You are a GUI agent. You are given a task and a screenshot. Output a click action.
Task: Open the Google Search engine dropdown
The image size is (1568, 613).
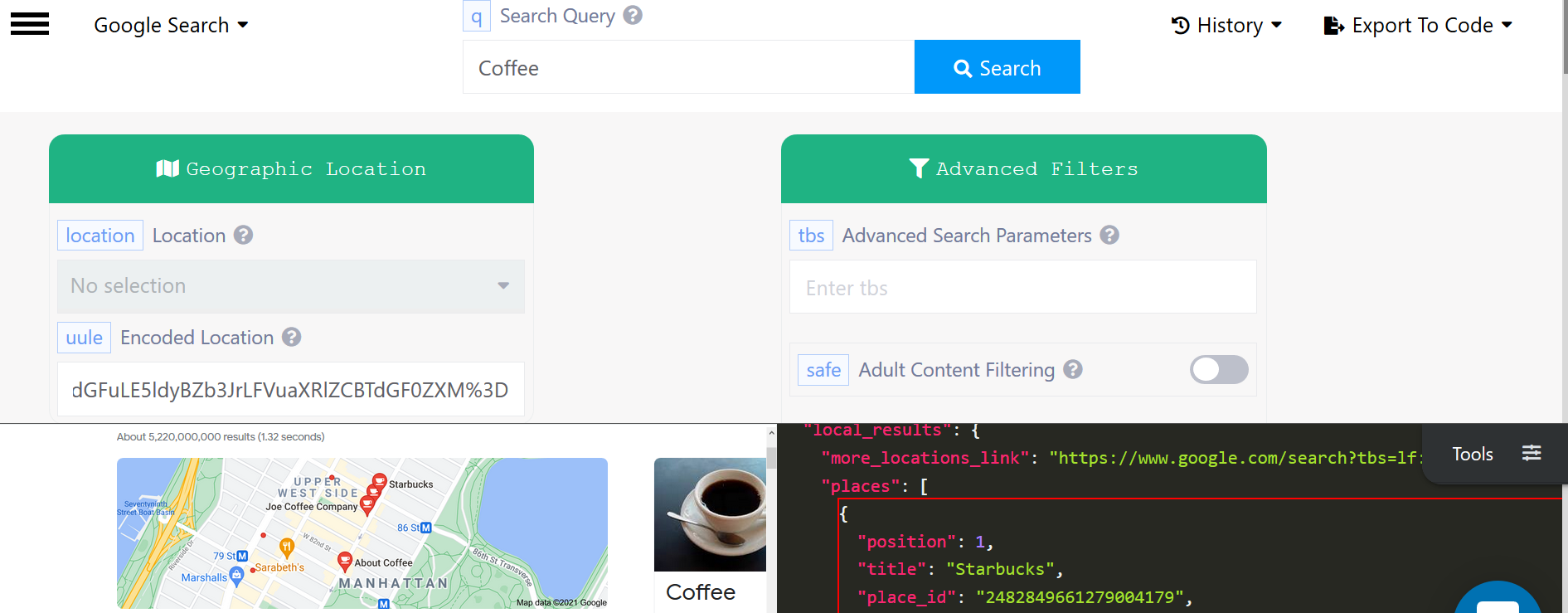[x=171, y=25]
